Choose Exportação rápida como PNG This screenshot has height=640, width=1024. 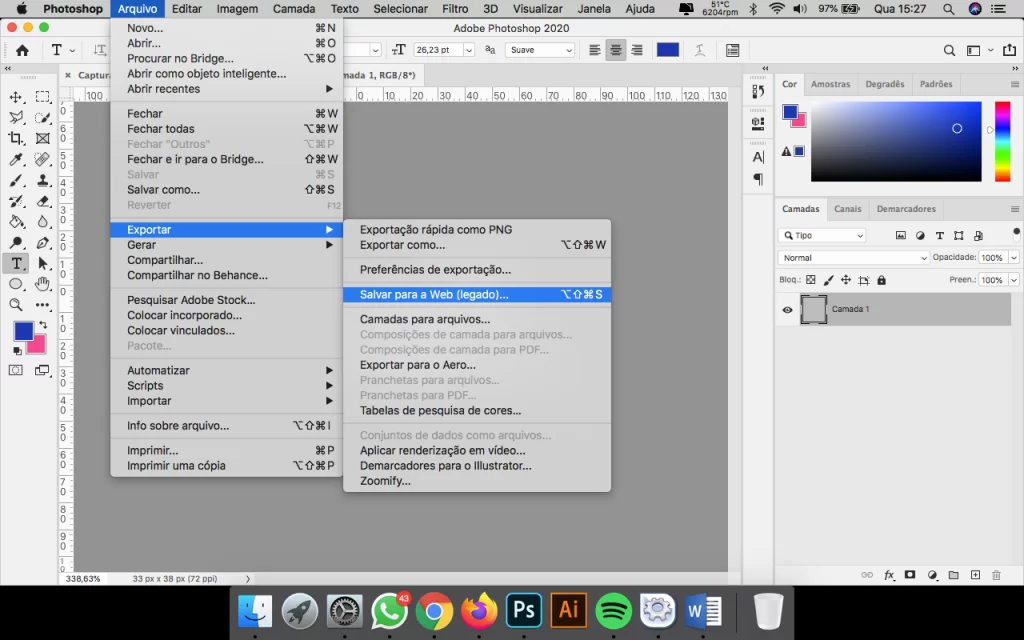[x=477, y=230]
